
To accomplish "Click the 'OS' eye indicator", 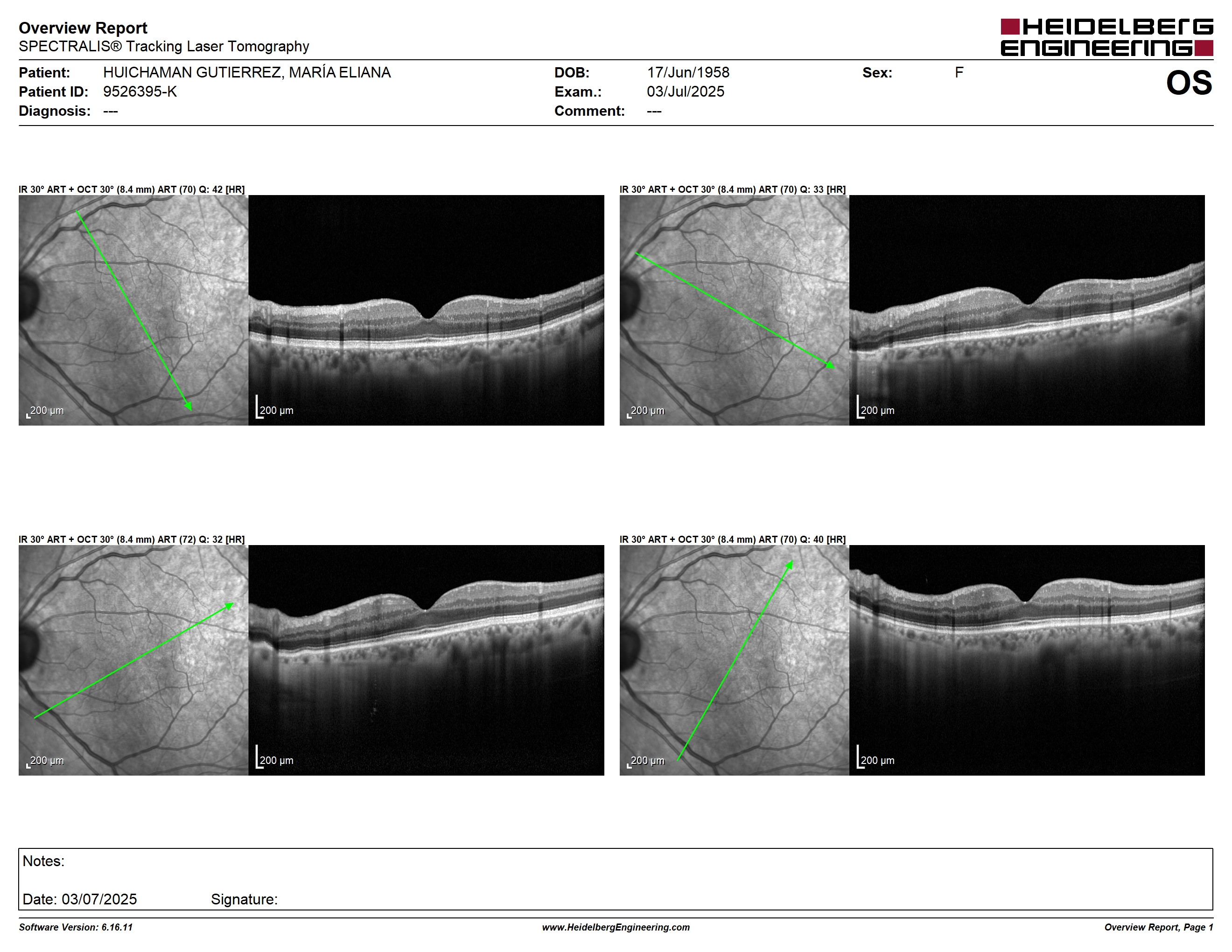I will pyautogui.click(x=1189, y=83).
